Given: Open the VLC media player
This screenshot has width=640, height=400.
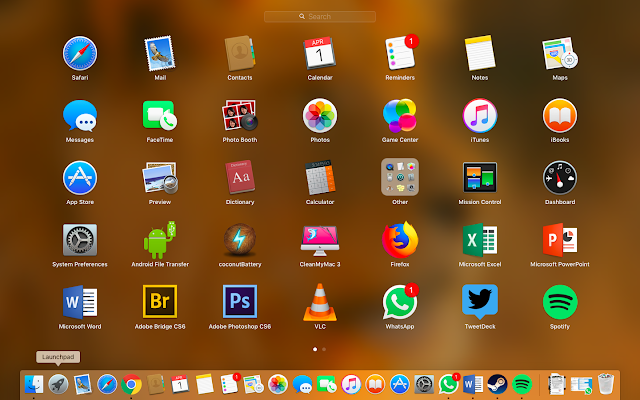Looking at the screenshot, I should [320, 302].
